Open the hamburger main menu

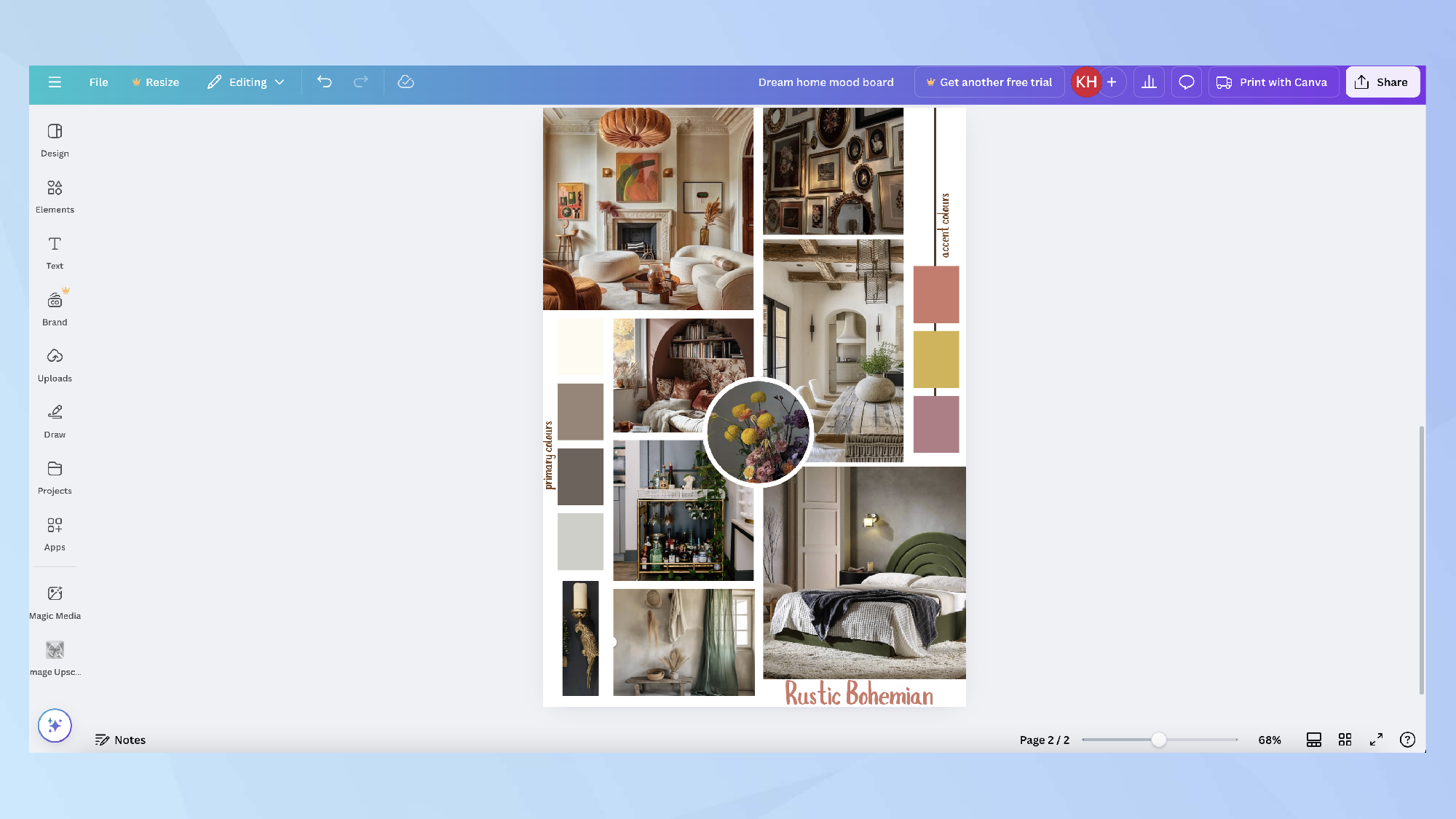pyautogui.click(x=55, y=82)
